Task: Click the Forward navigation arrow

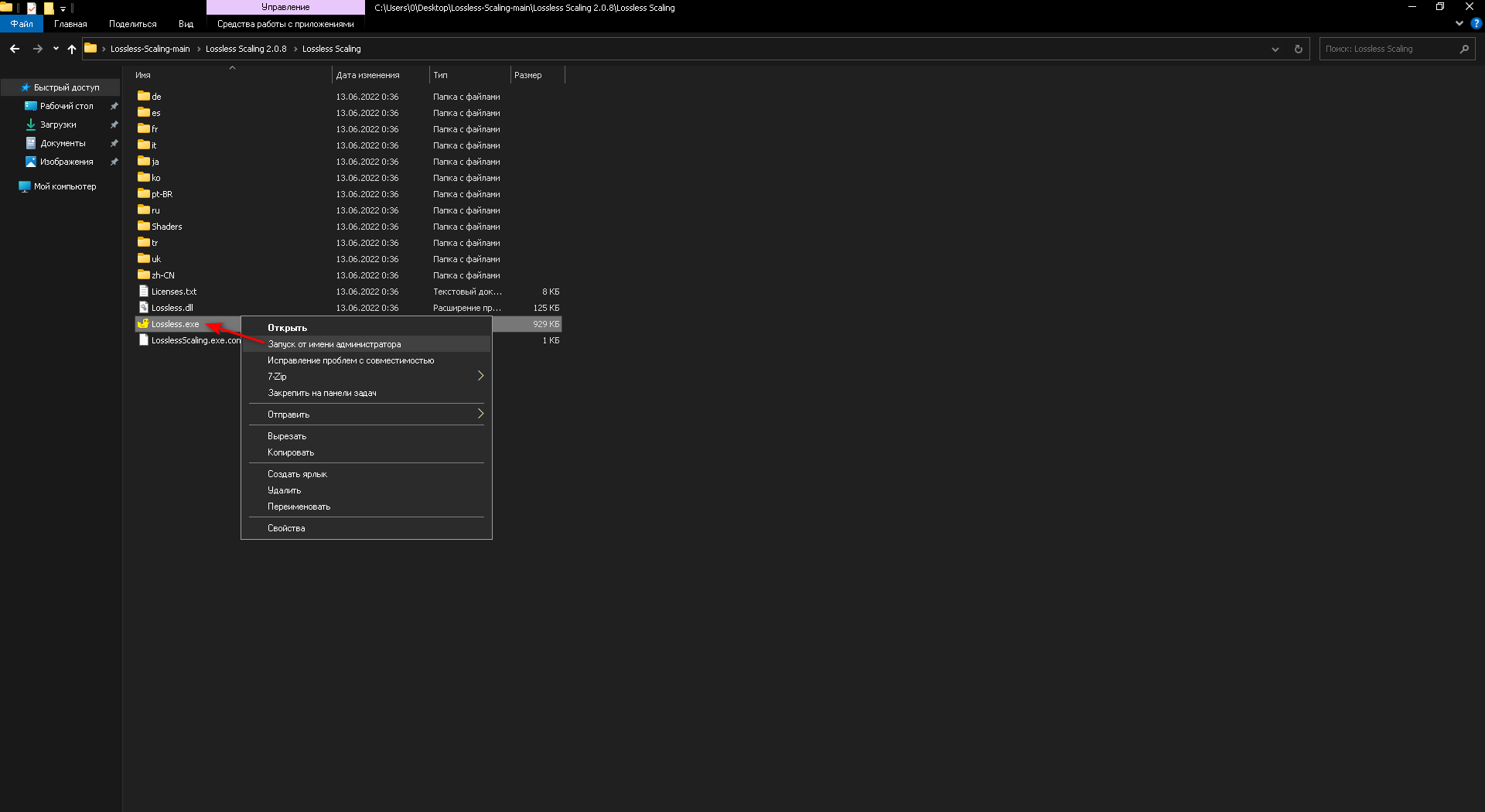Action: [x=37, y=49]
